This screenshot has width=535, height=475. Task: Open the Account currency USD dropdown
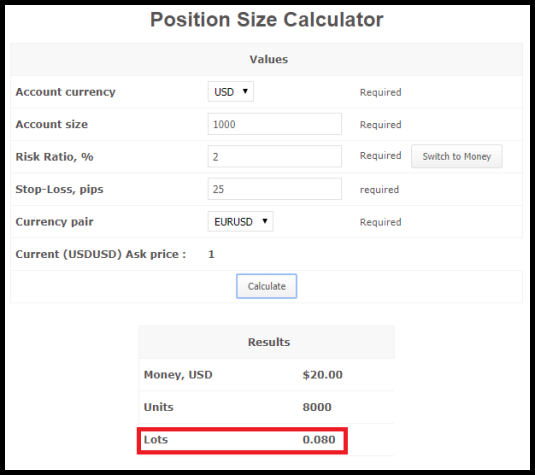tap(231, 92)
